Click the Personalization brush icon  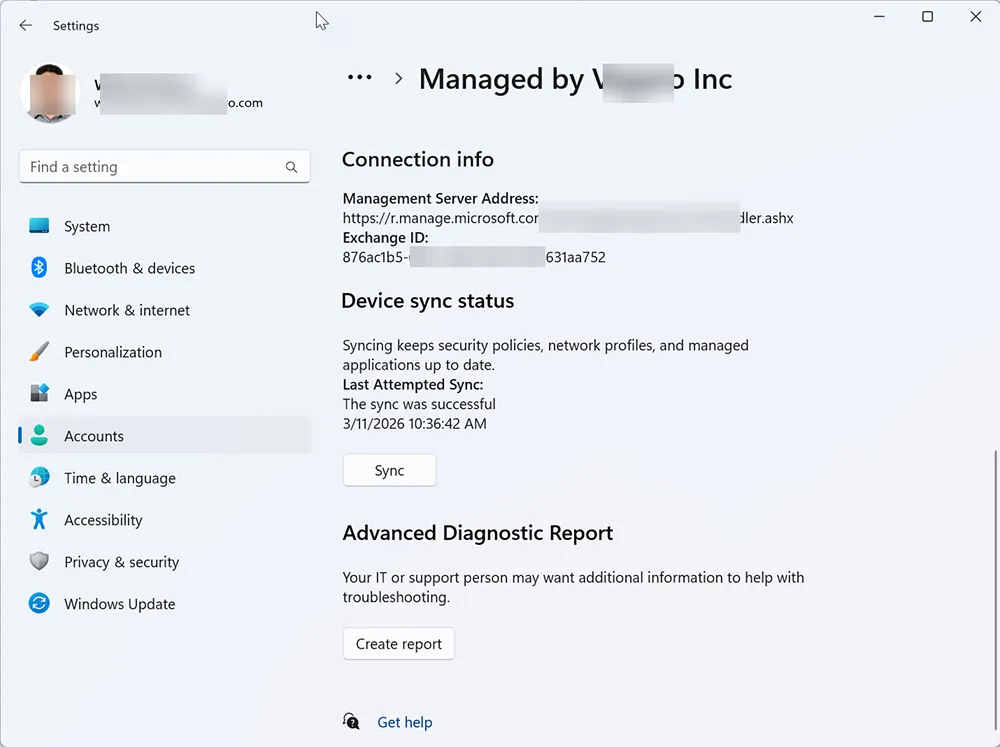coord(40,352)
